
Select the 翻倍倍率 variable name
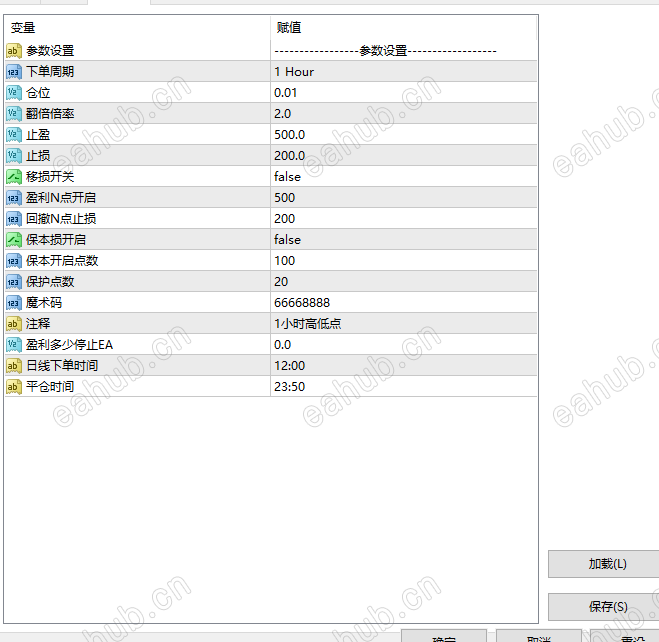click(x=50, y=113)
